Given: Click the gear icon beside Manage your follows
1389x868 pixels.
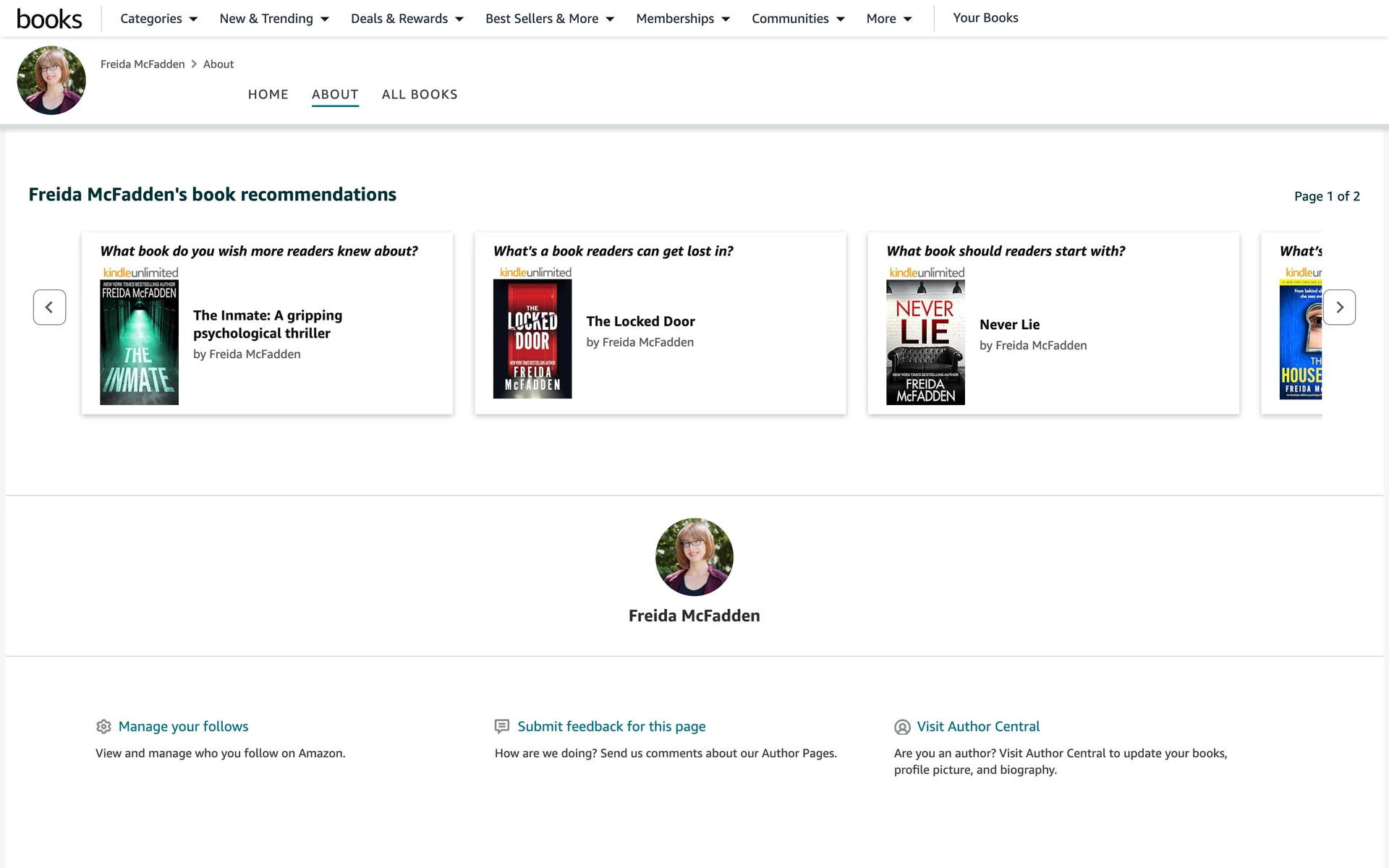Looking at the screenshot, I should click(x=103, y=726).
